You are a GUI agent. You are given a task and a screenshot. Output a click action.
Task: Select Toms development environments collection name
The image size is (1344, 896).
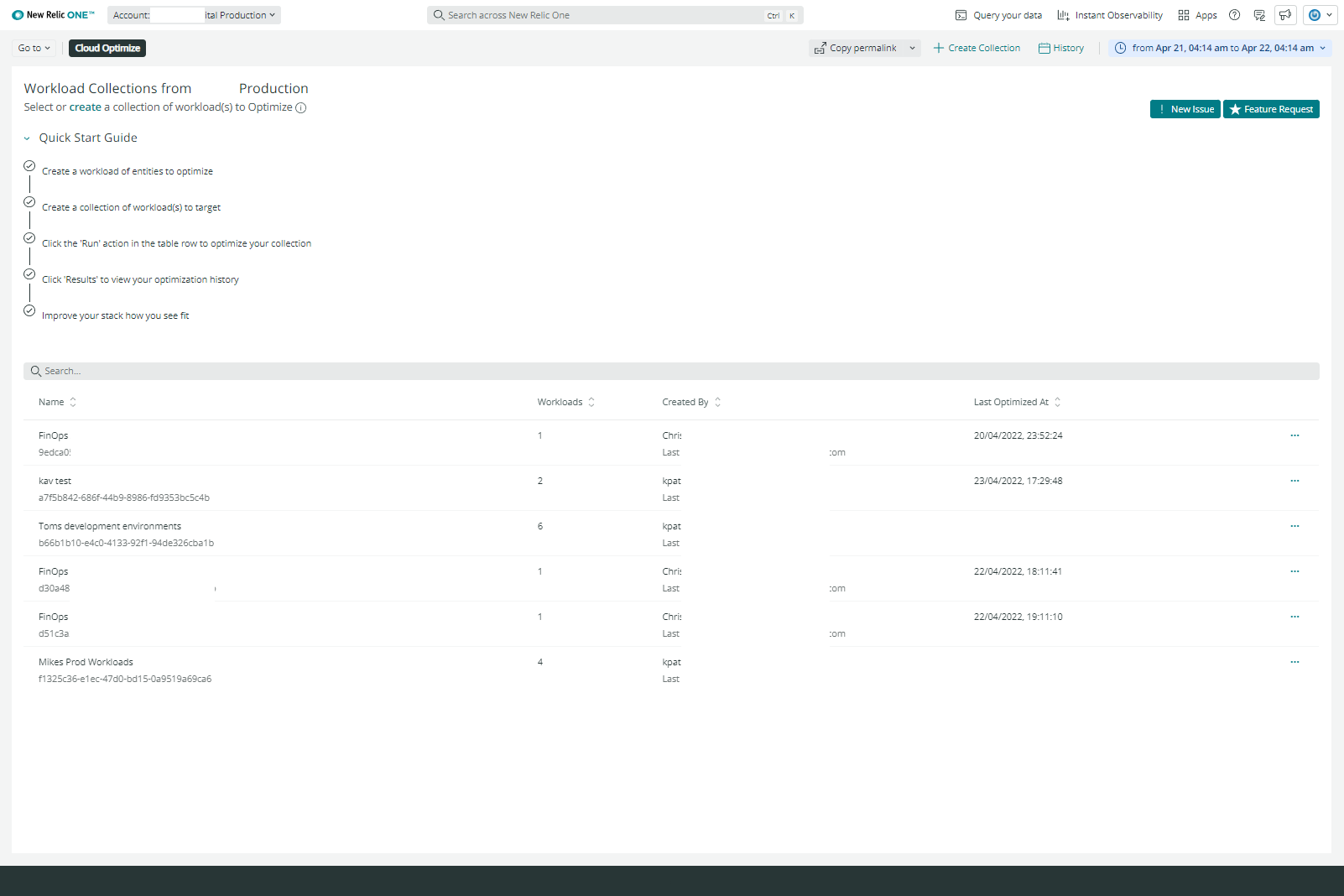tap(110, 527)
